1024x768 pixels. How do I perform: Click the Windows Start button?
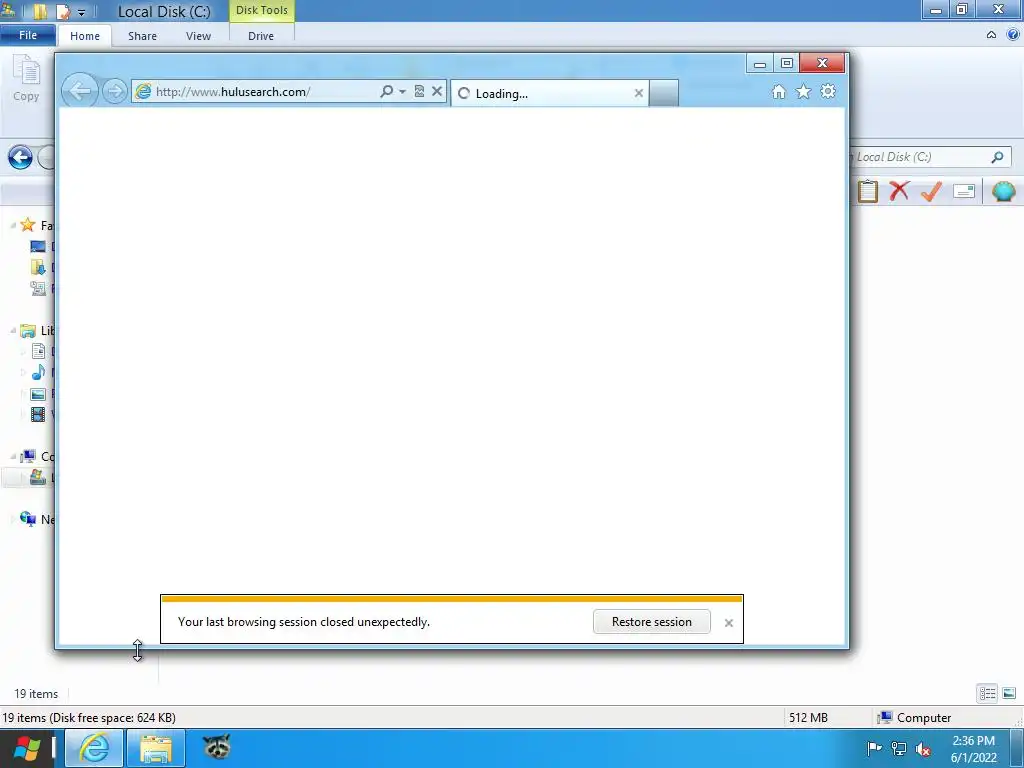click(26, 748)
